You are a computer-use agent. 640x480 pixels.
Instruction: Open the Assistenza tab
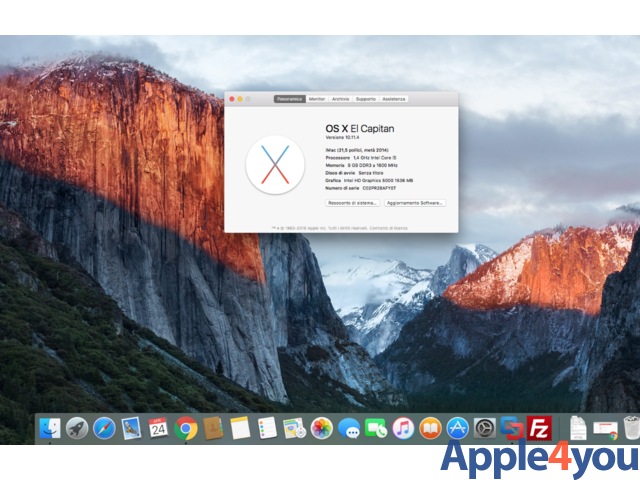pos(394,99)
